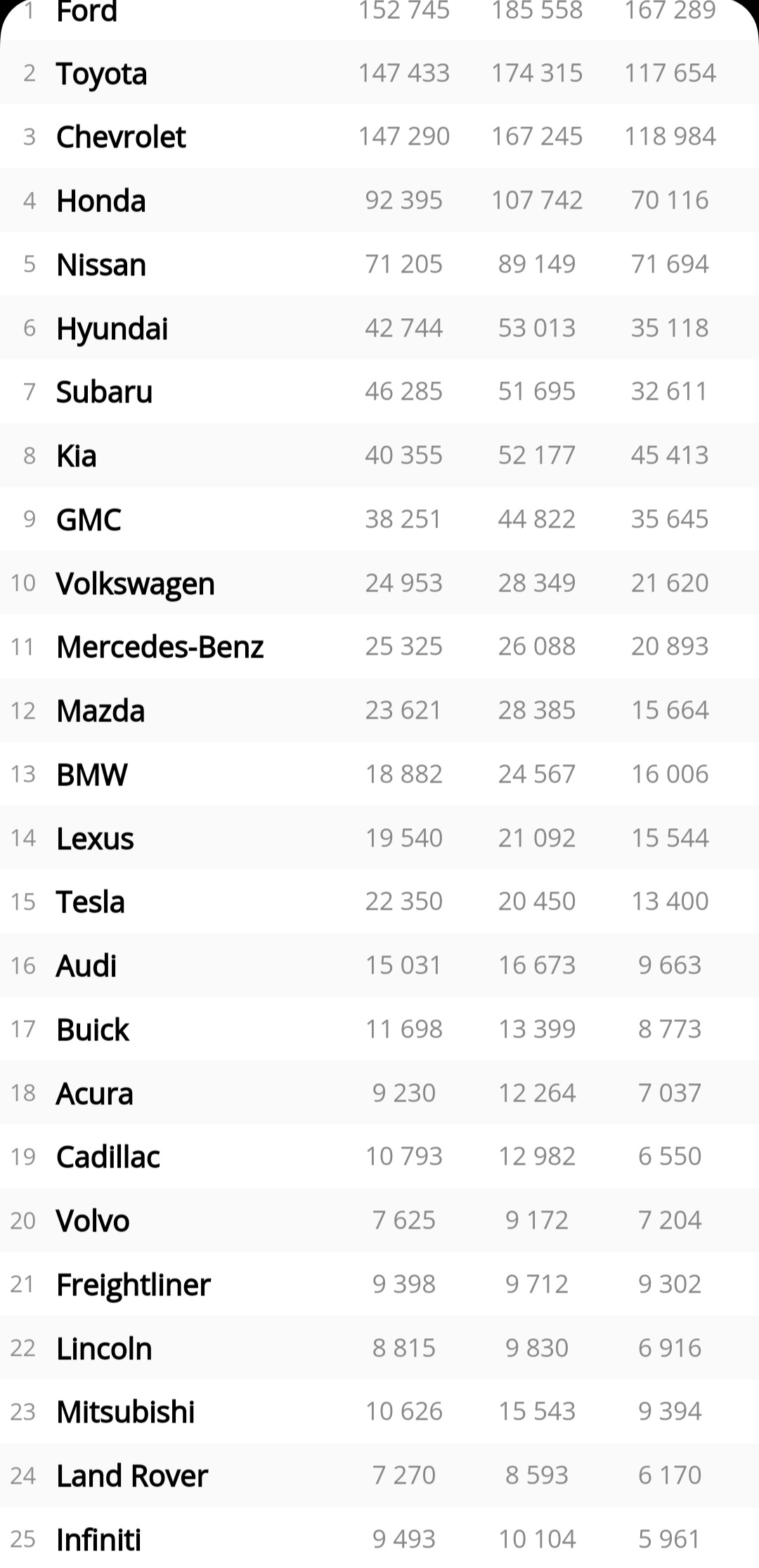Tap the Hyundai brand name

pos(112,329)
